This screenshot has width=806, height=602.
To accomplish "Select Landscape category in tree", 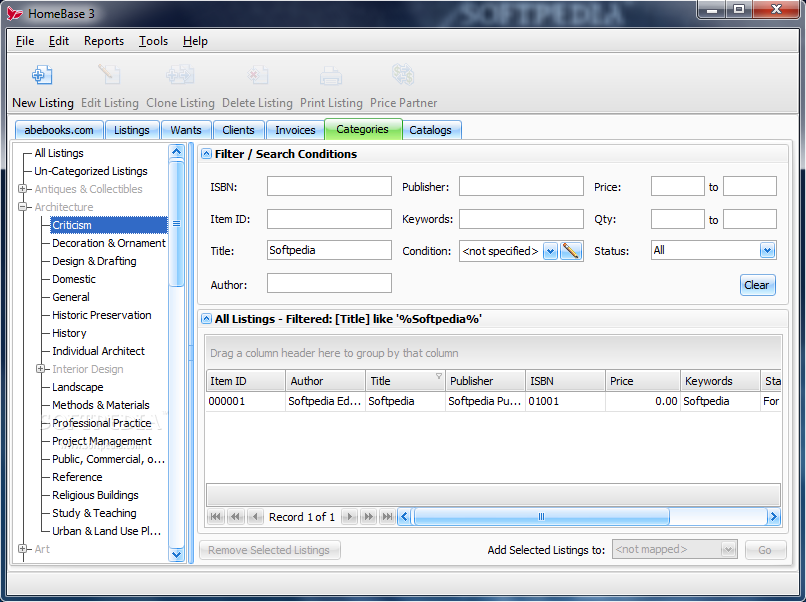I will (x=78, y=387).
